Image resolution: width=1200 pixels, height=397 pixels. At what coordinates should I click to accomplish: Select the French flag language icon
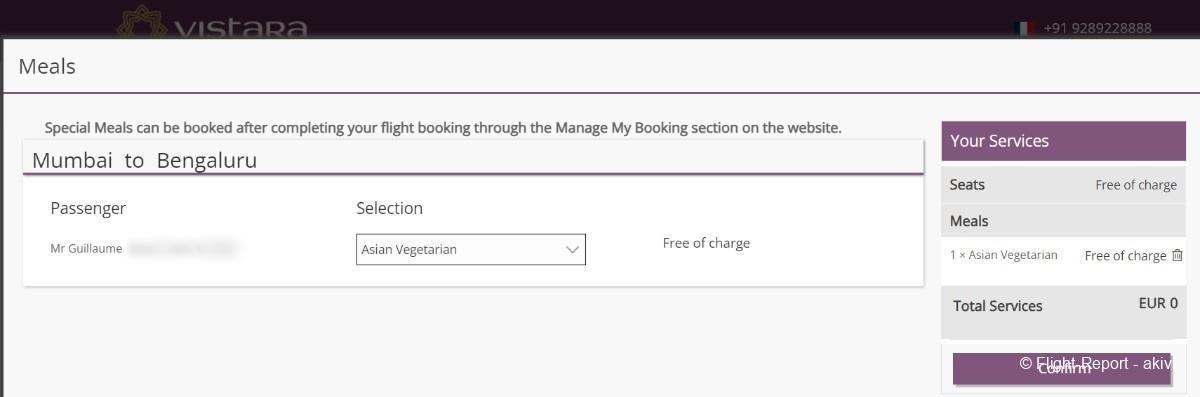pyautogui.click(x=1024, y=28)
